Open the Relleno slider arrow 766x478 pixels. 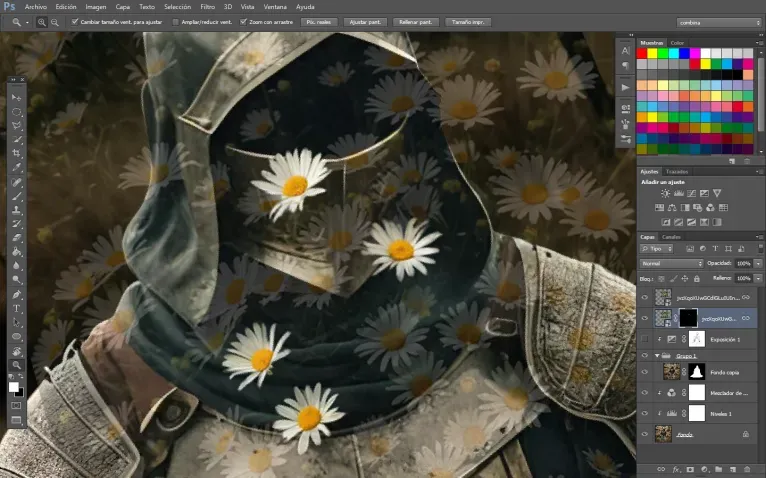click(758, 278)
